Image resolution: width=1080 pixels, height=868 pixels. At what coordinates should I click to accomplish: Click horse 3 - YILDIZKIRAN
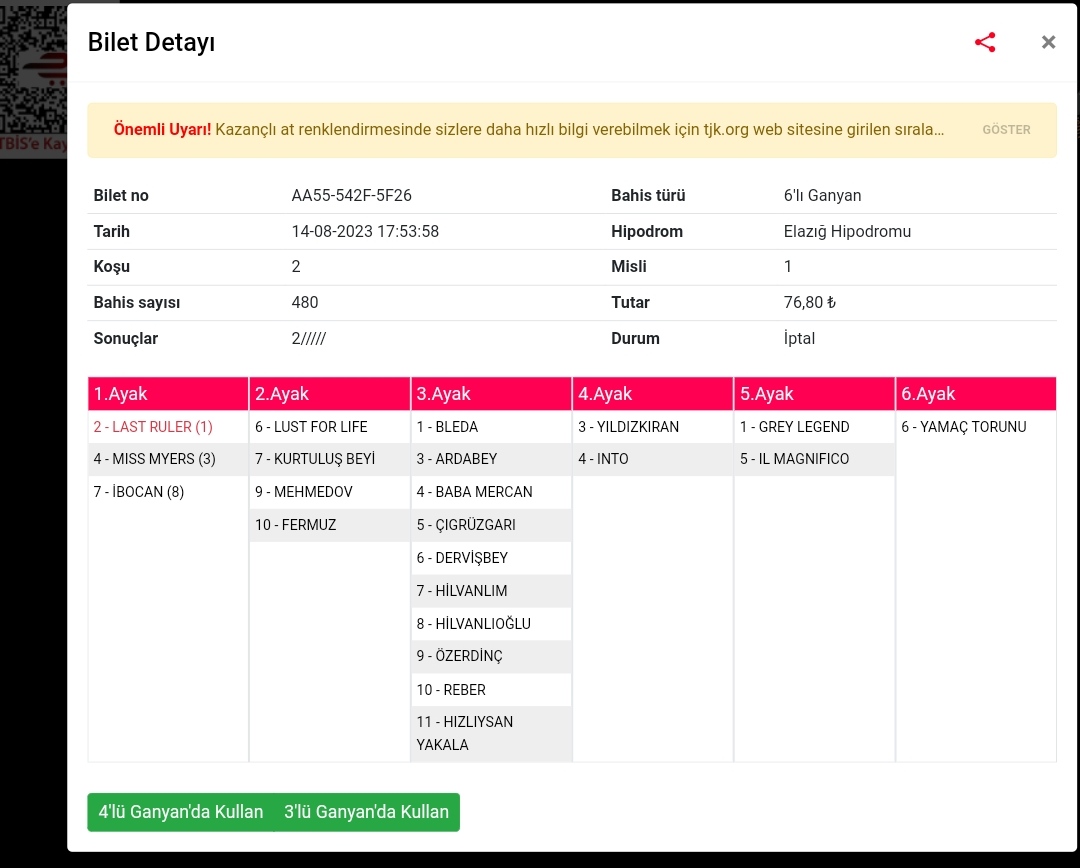coord(628,426)
